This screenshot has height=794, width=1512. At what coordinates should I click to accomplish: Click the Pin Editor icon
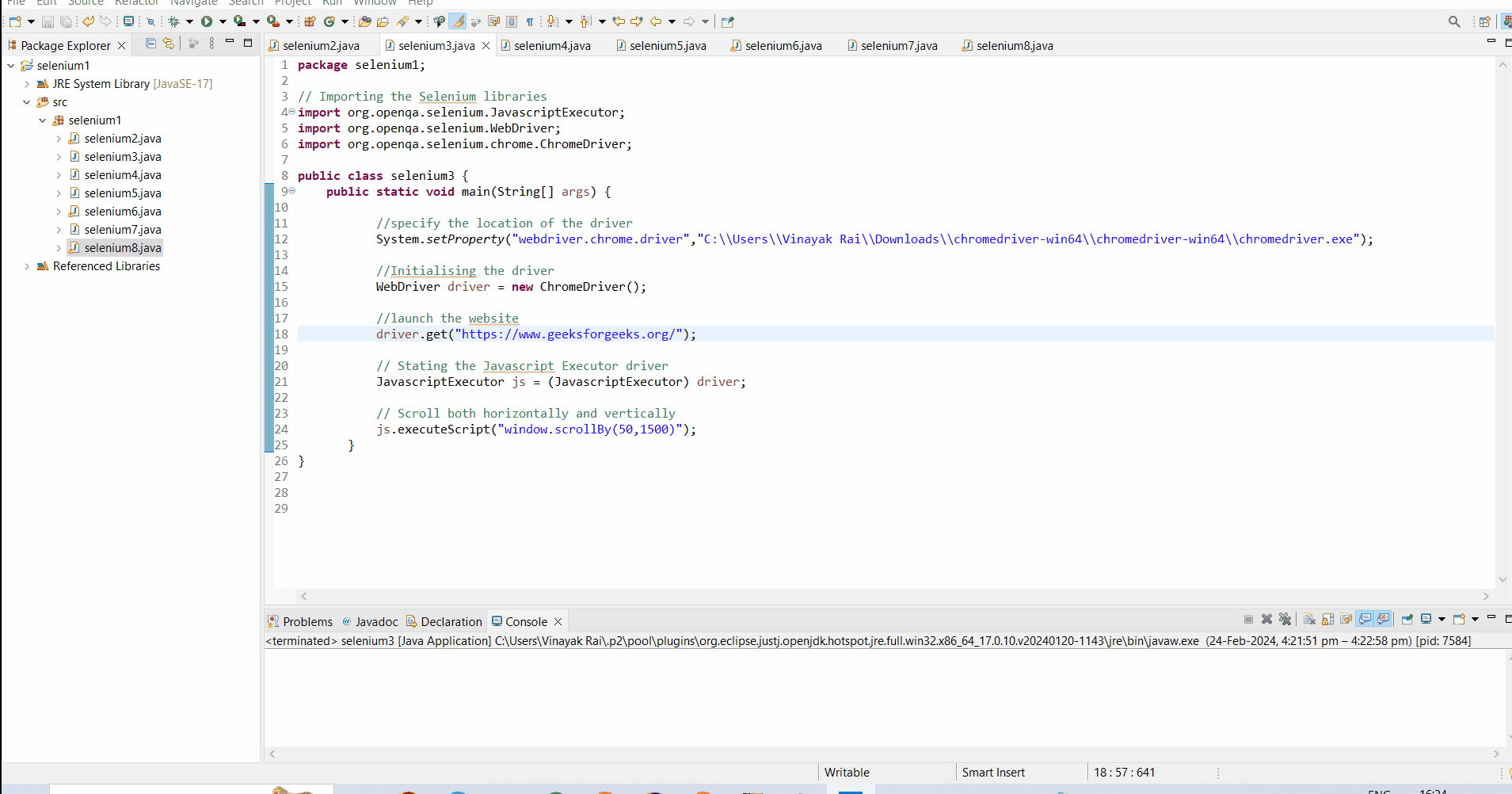(728, 21)
